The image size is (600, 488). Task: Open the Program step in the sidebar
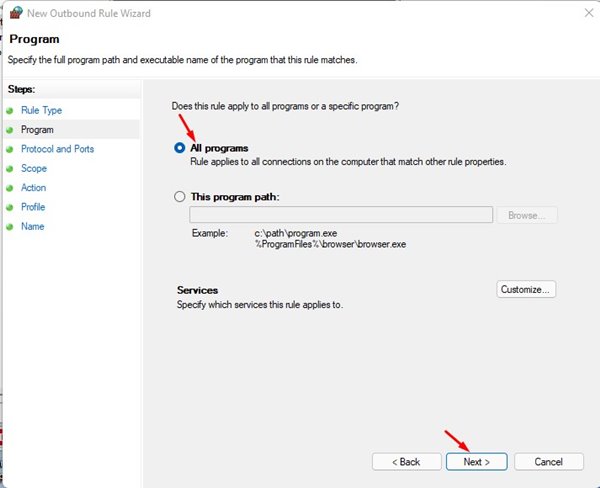pyautogui.click(x=37, y=130)
